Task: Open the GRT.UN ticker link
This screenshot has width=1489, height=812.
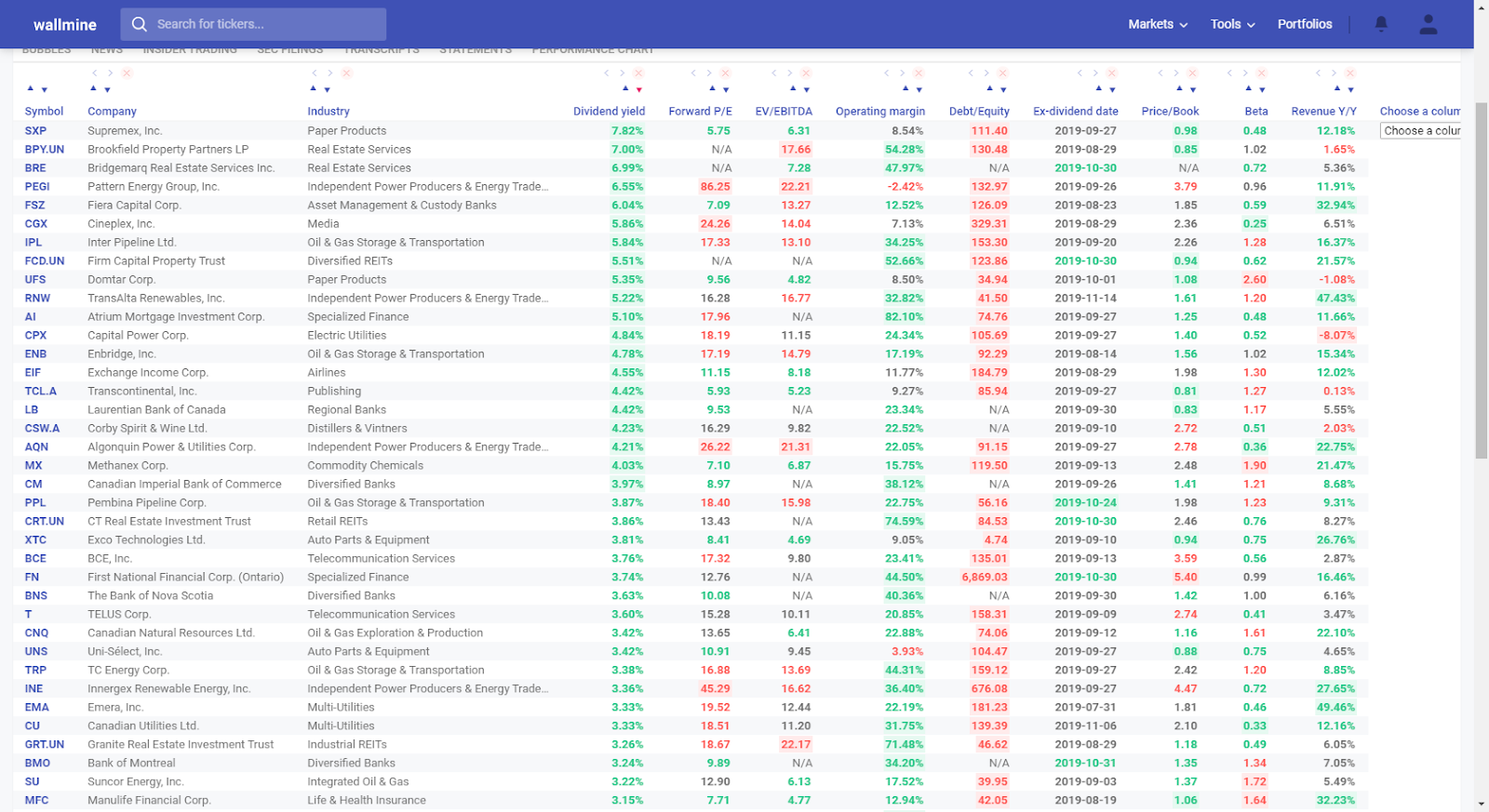Action: (x=45, y=745)
